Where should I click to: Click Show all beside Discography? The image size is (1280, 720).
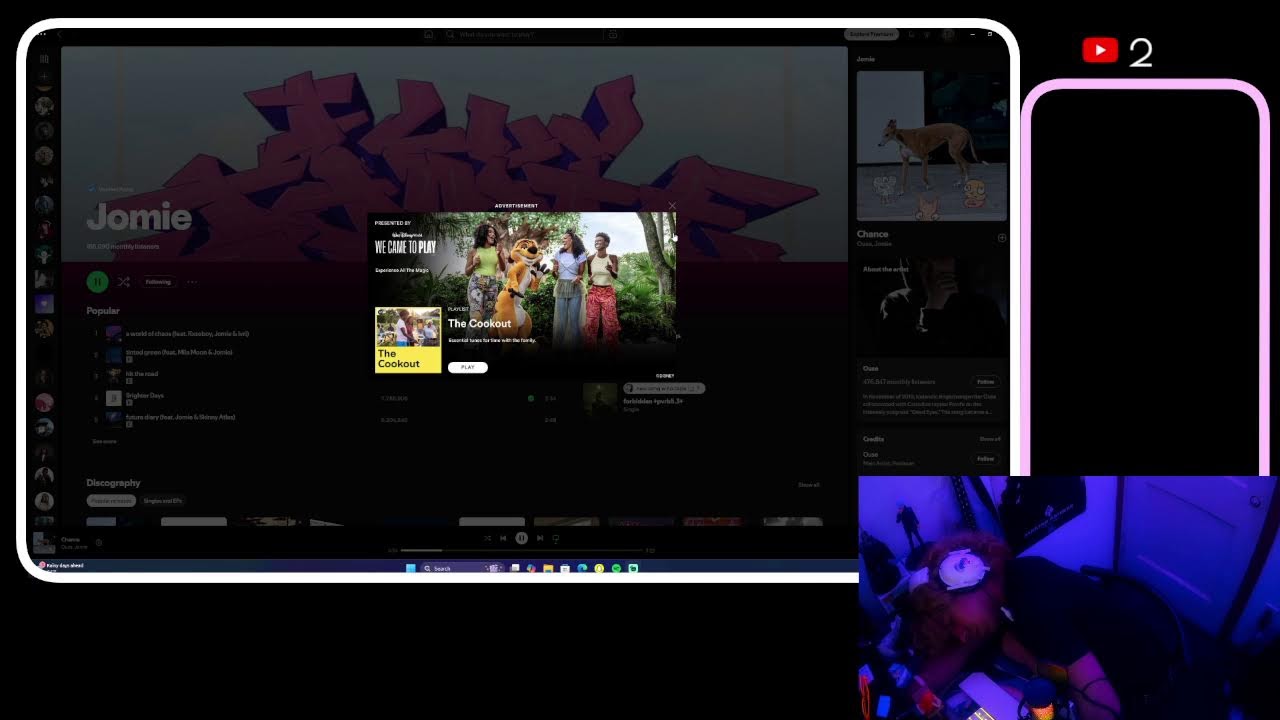pos(809,485)
